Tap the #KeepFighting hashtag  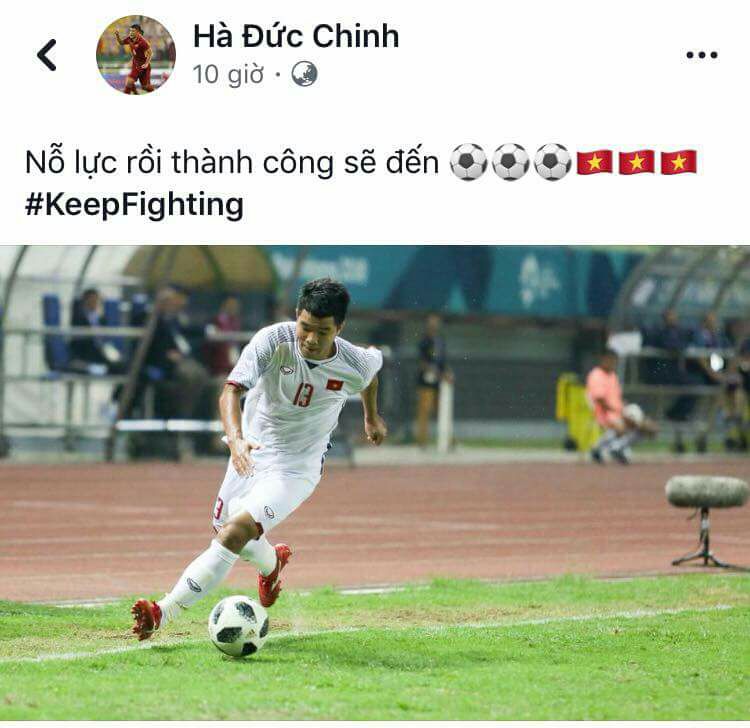(x=134, y=205)
